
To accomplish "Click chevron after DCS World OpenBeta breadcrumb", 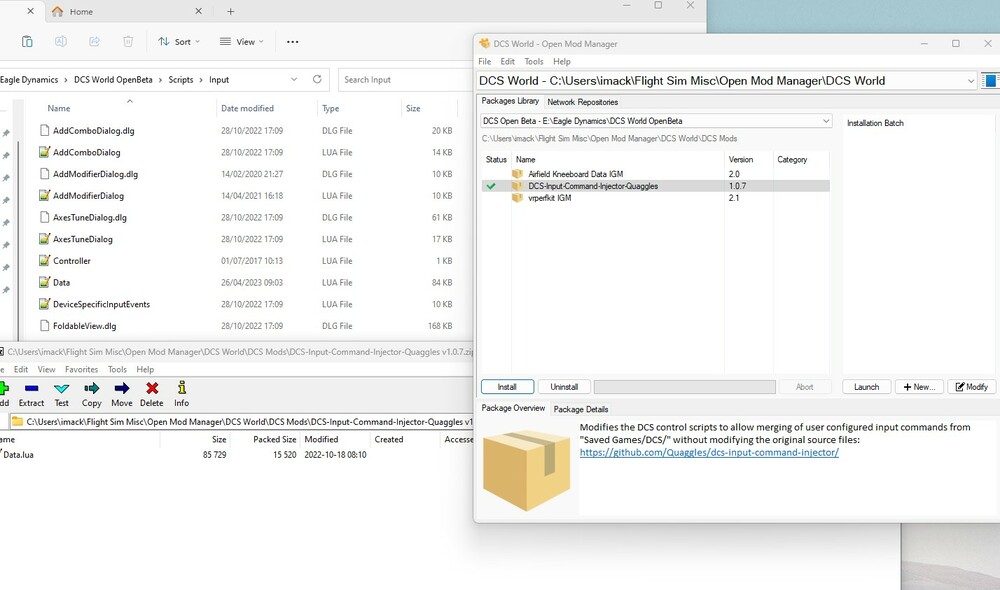I will [160, 80].
